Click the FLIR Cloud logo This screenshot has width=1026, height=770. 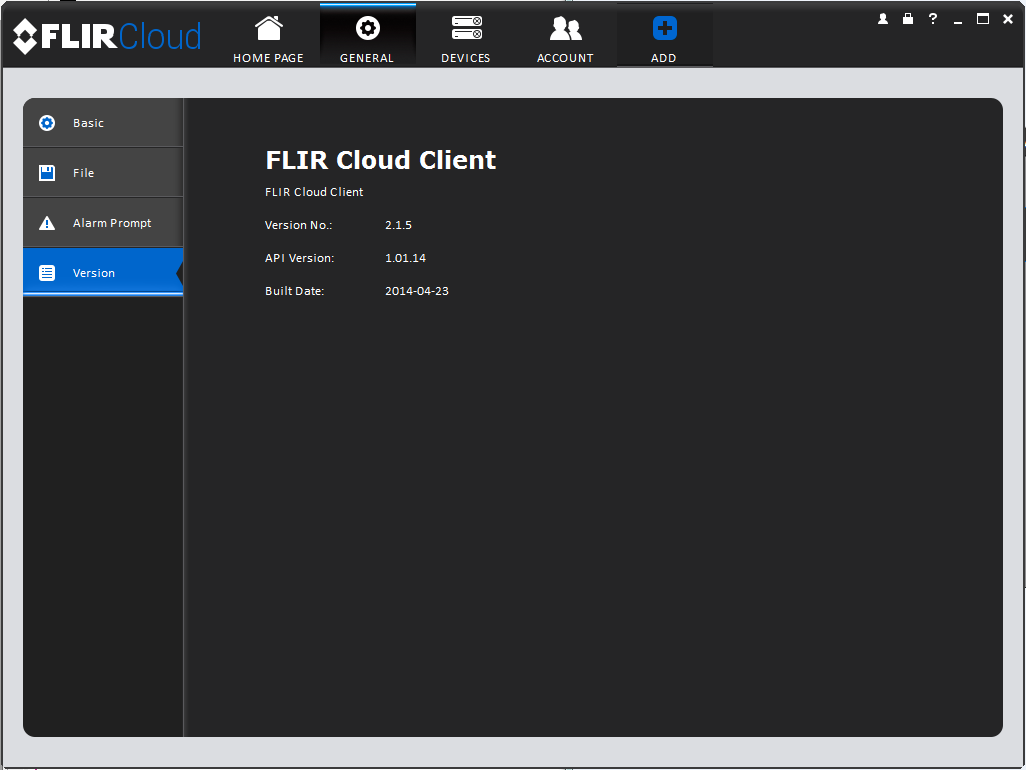click(x=107, y=36)
